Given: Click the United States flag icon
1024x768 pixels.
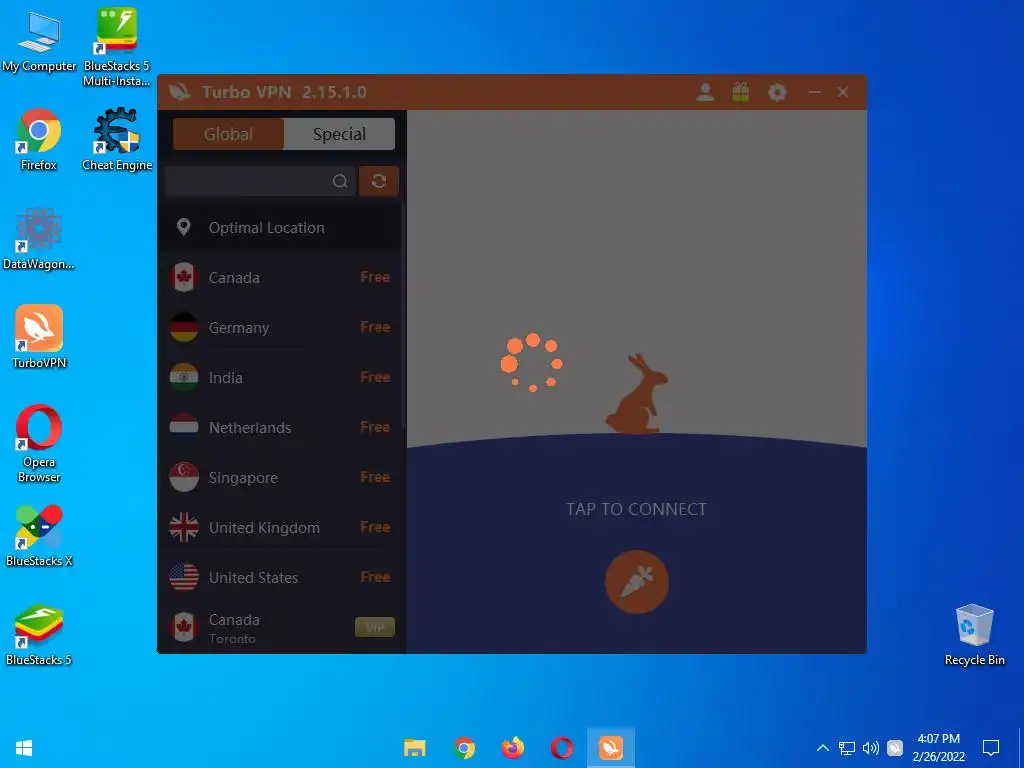Looking at the screenshot, I should pos(184,577).
